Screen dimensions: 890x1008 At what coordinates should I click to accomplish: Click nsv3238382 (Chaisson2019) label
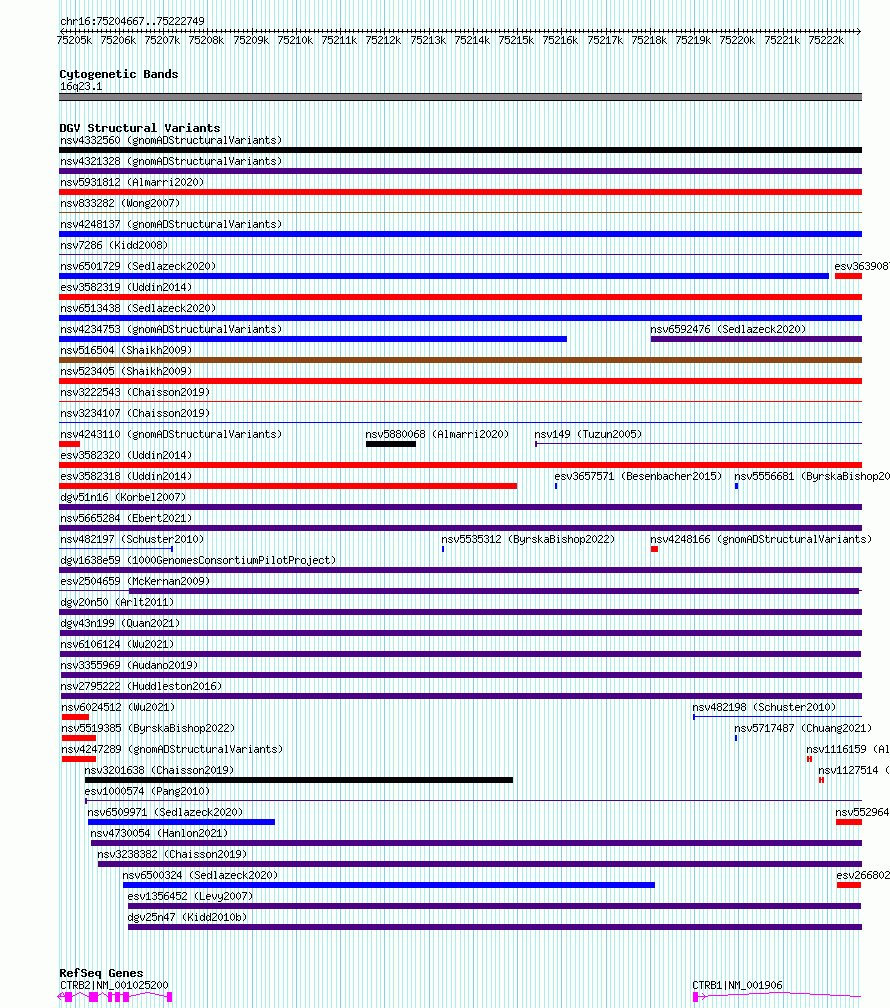pos(172,854)
